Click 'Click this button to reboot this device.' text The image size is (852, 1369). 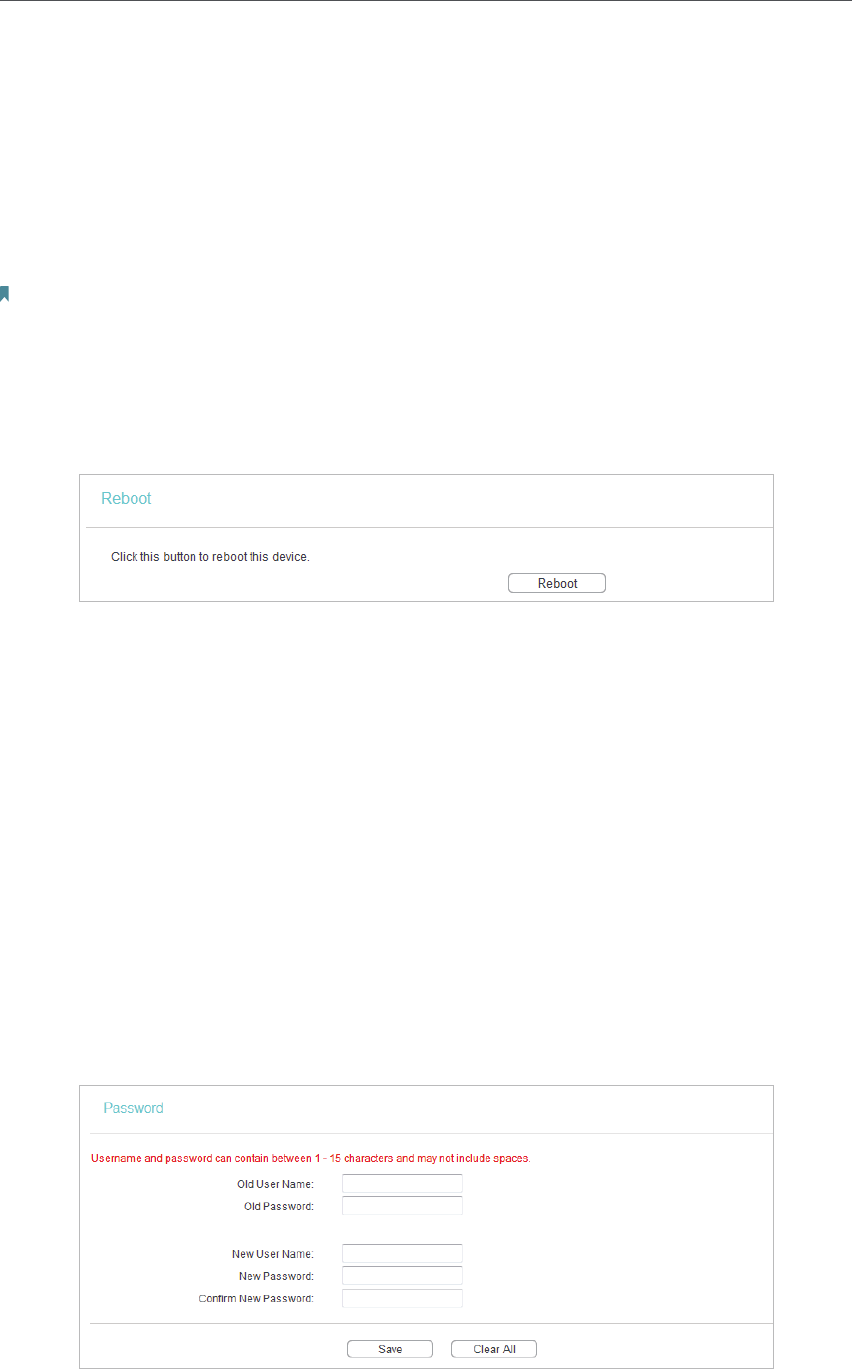pyautogui.click(x=210, y=556)
